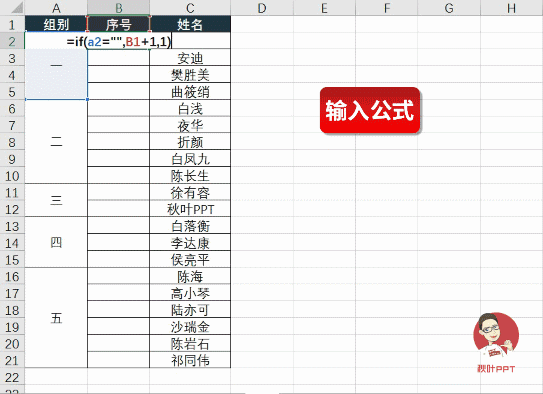Select merged group cell 二
This screenshot has width=543, height=394.
tap(56, 142)
